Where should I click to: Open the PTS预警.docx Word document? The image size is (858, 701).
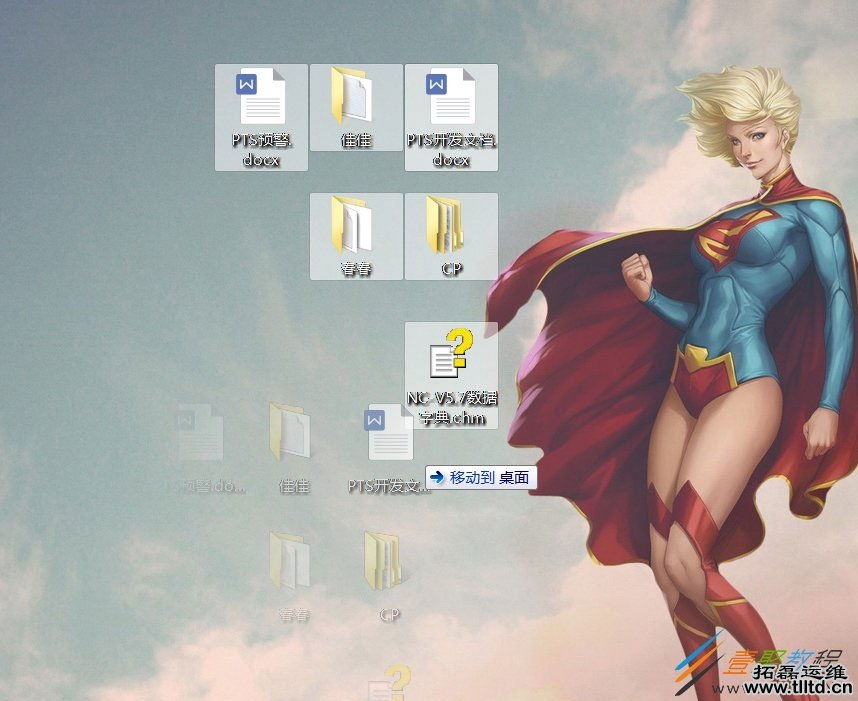261,98
